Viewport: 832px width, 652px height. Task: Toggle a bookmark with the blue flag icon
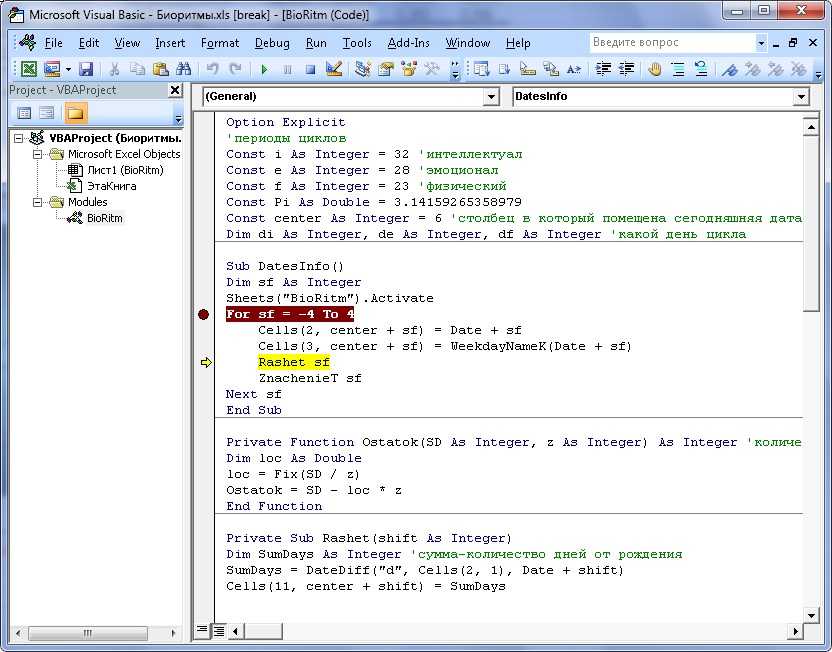[730, 69]
